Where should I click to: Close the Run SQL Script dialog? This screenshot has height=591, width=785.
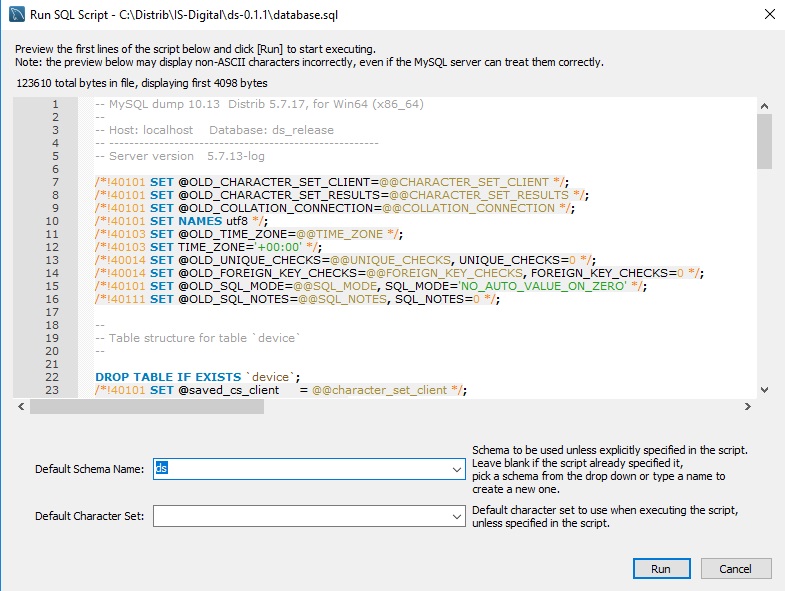pyautogui.click(x=769, y=14)
